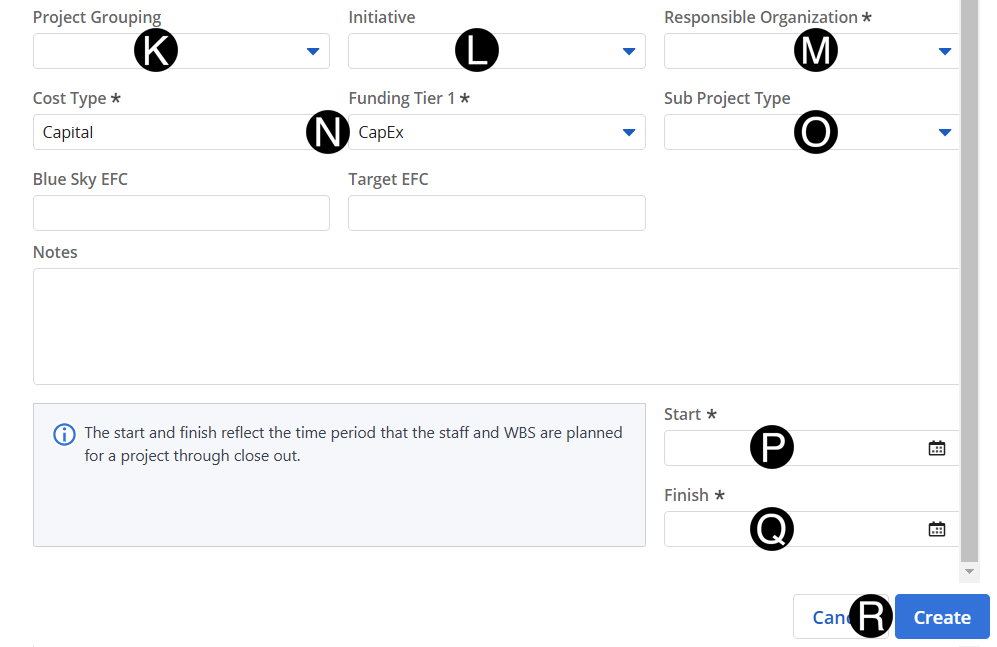This screenshot has height=647, width=997.
Task: Expand the Sub Project Type dropdown
Action: [944, 132]
